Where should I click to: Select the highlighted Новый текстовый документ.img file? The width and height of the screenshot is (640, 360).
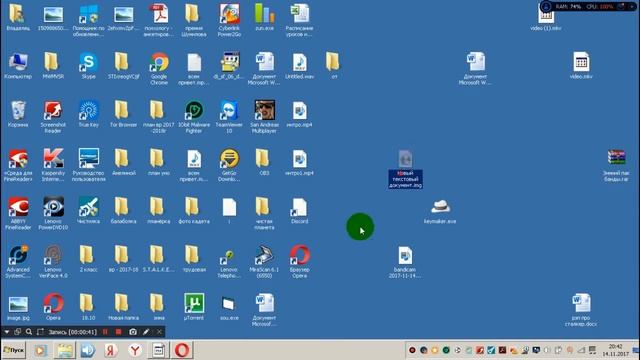click(x=405, y=169)
